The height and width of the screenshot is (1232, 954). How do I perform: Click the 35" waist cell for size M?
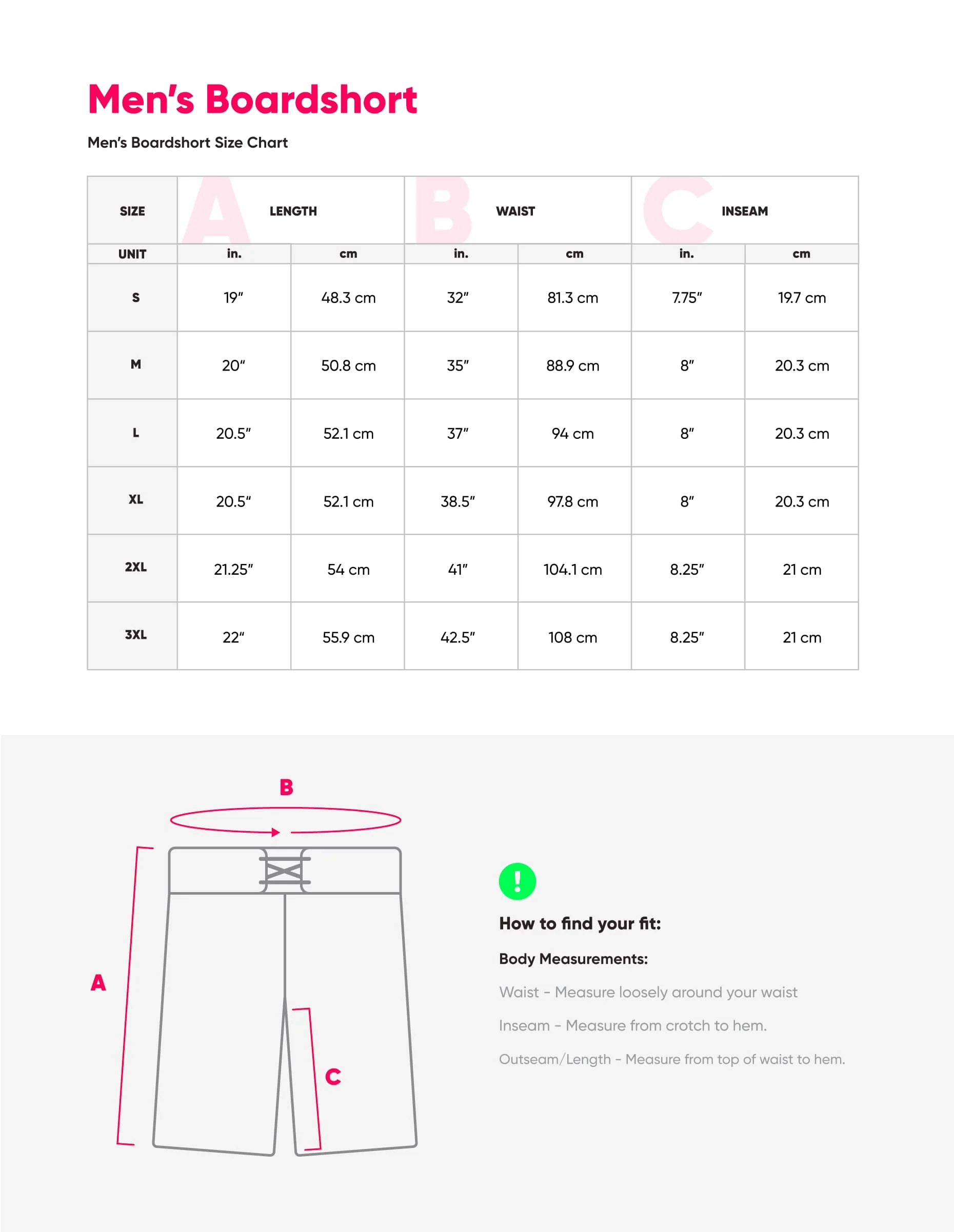tap(458, 366)
